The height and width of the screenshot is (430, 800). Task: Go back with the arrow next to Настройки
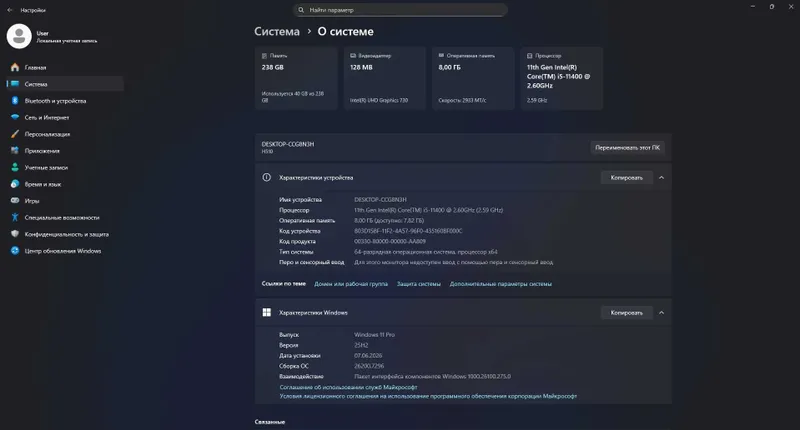10,10
